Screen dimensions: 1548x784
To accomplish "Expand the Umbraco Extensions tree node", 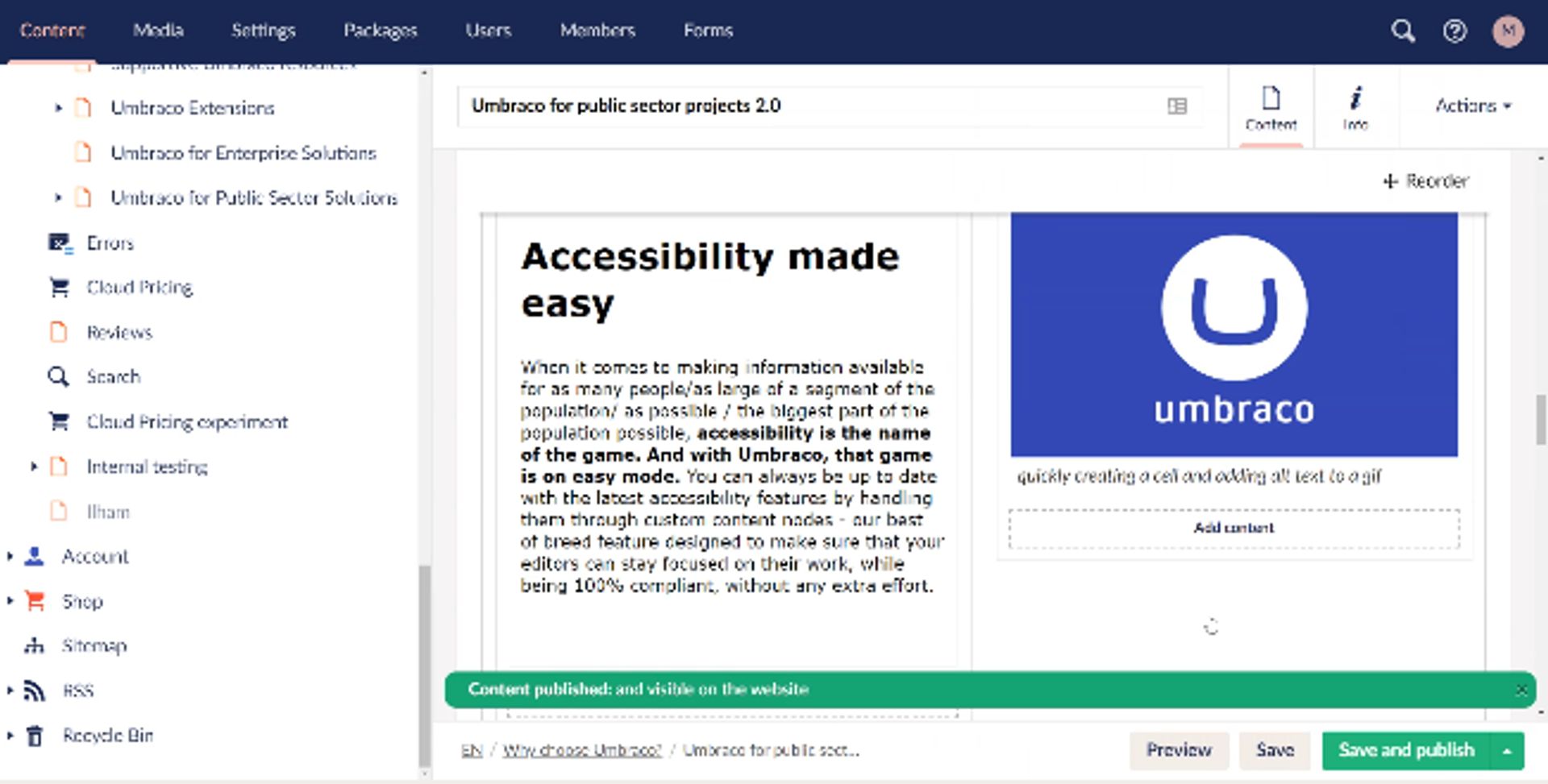I will [57, 107].
